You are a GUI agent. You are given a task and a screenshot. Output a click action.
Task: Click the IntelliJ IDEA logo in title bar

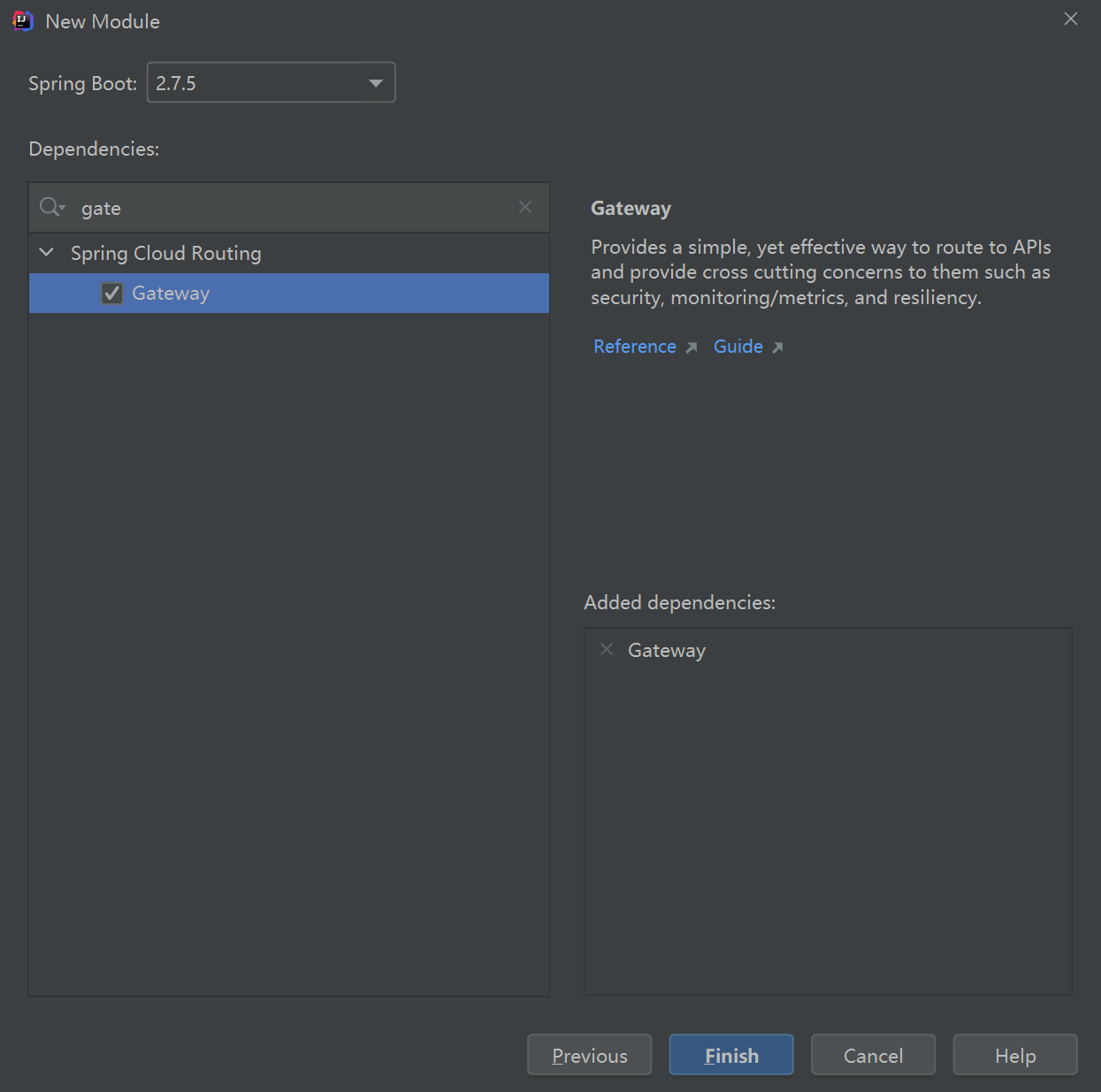(23, 21)
